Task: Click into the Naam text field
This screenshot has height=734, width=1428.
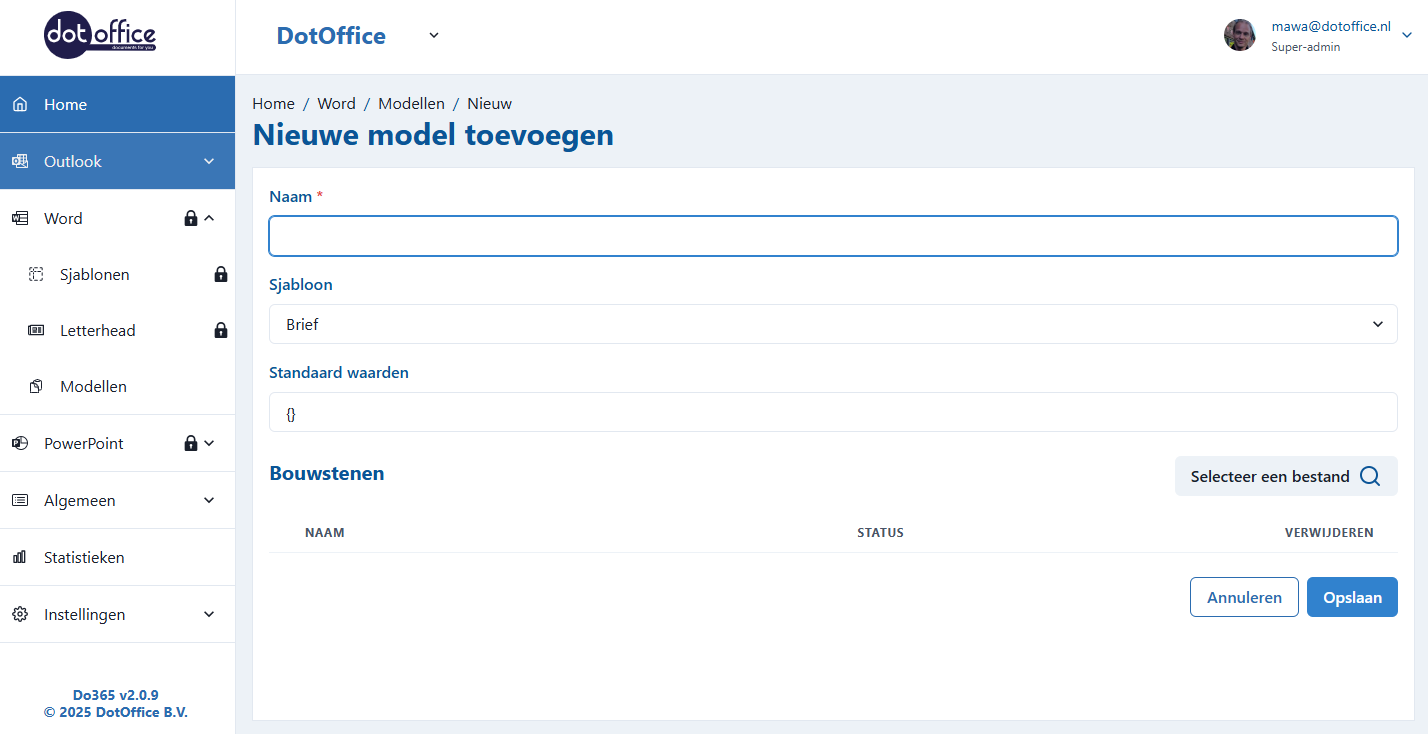Action: pyautogui.click(x=832, y=236)
